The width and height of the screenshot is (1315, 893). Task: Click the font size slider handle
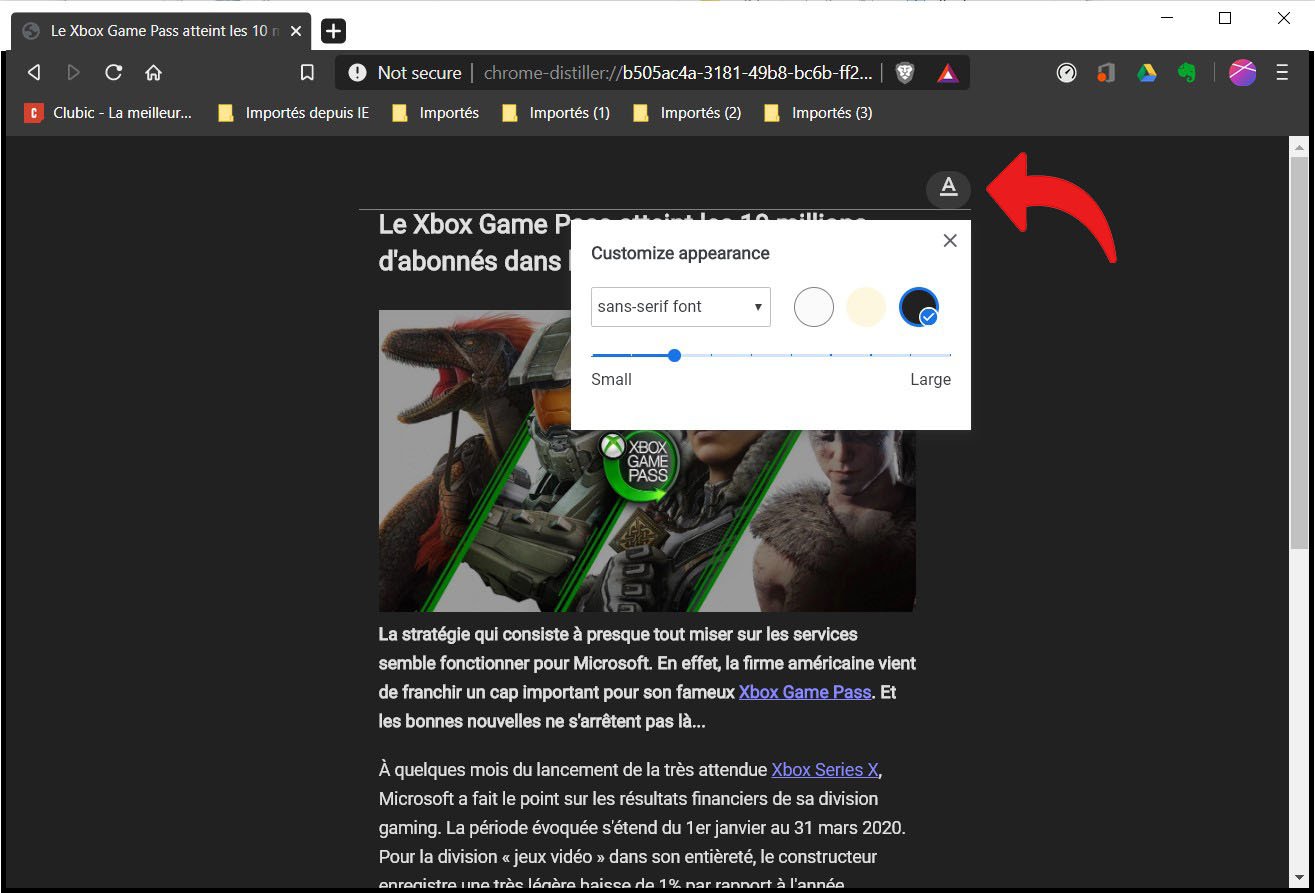click(674, 355)
